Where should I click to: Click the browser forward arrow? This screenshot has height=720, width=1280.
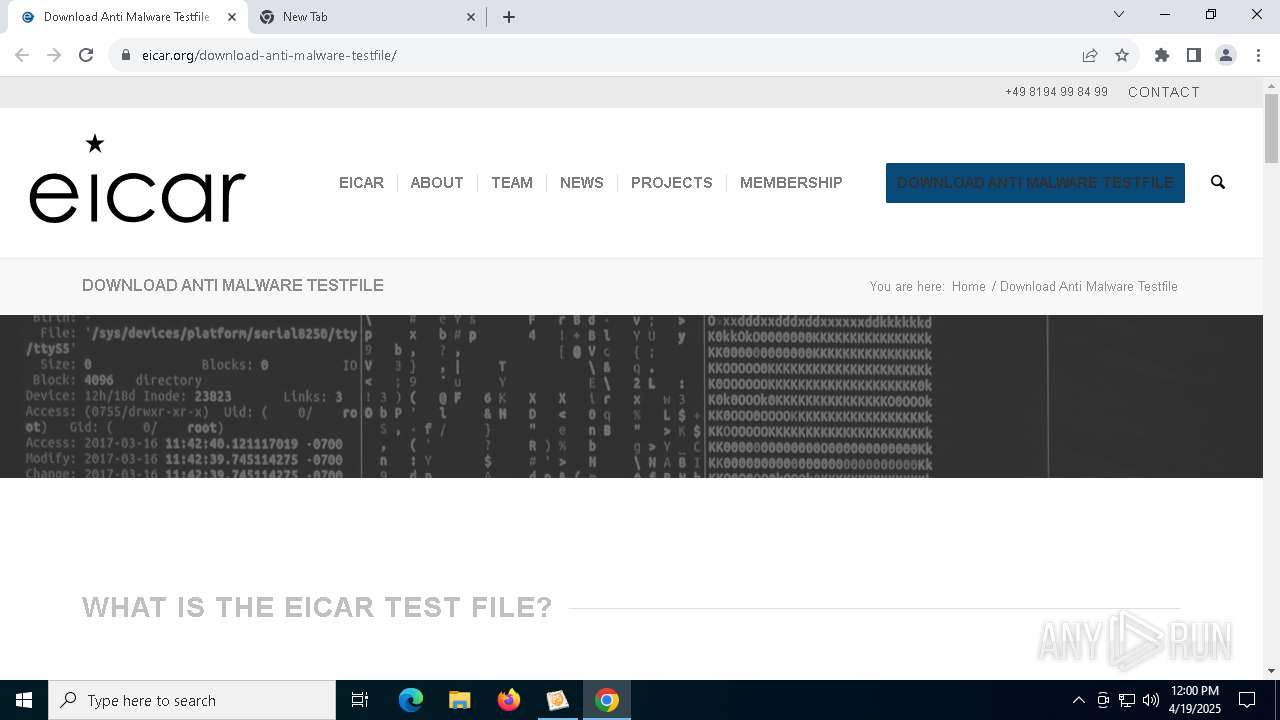click(54, 55)
